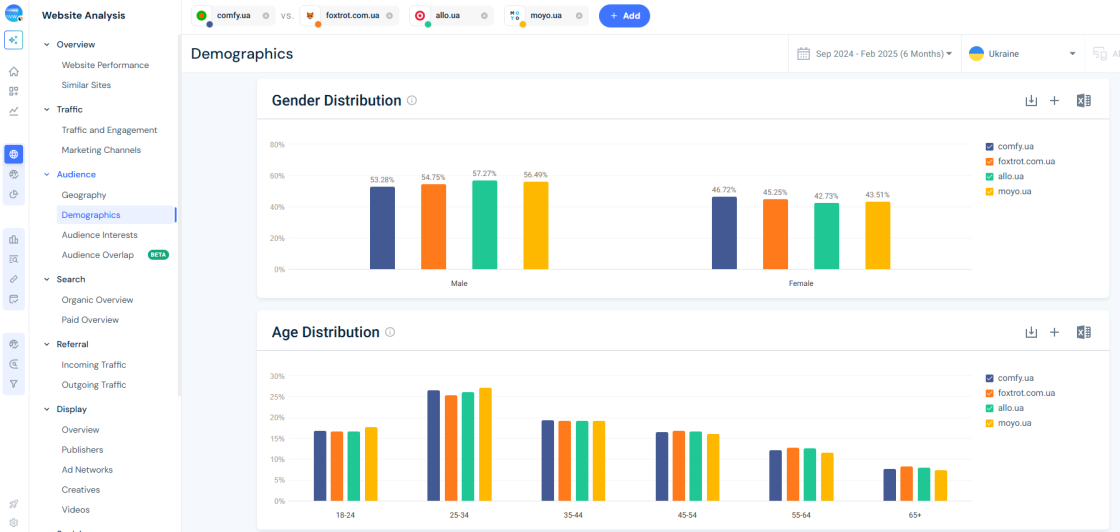
Task: Remove comfy.ua from the comparison
Action: click(x=266, y=16)
